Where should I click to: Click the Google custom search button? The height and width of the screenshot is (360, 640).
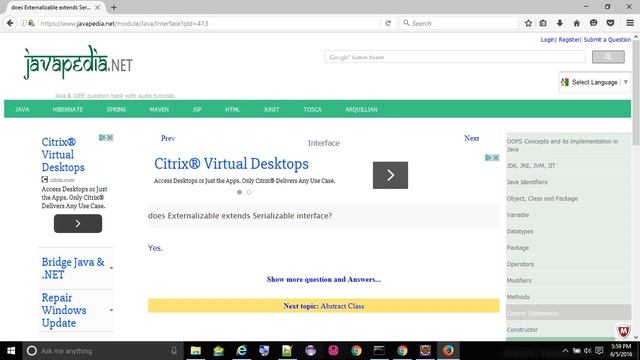click(608, 57)
